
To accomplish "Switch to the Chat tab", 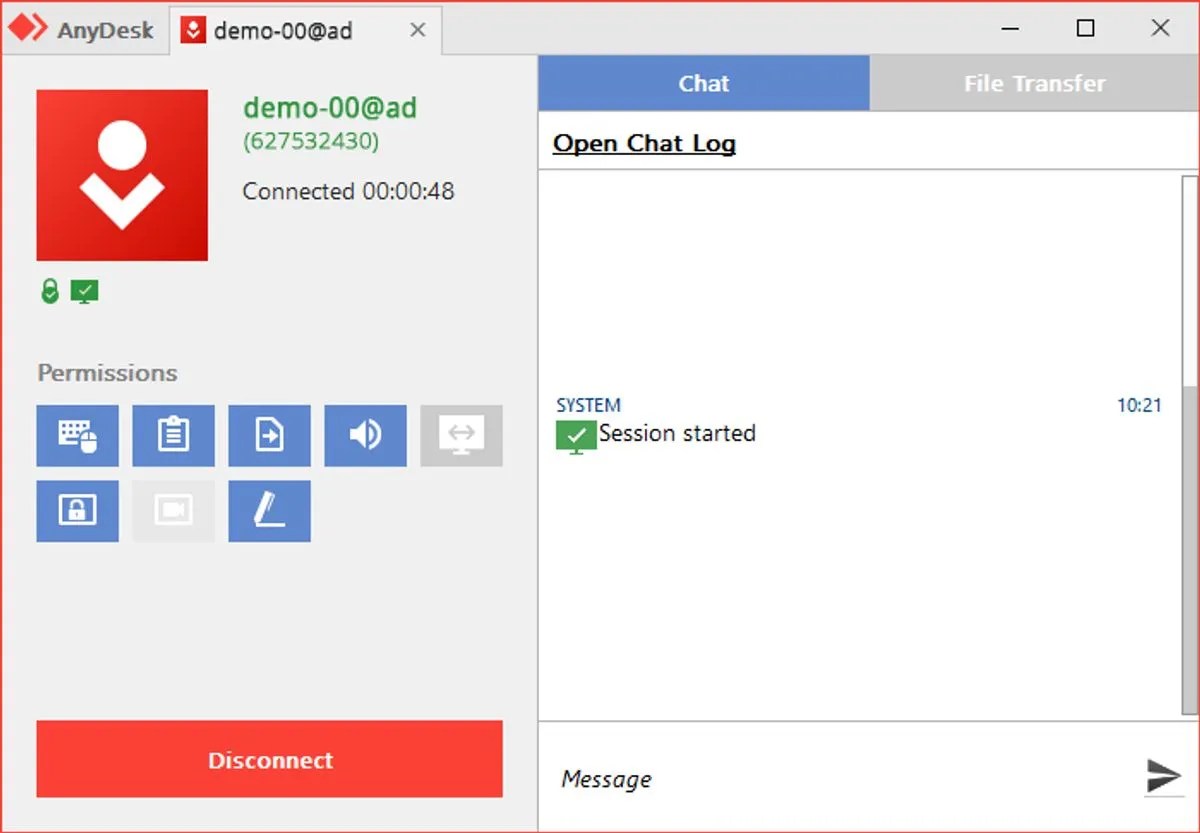I will coord(704,83).
